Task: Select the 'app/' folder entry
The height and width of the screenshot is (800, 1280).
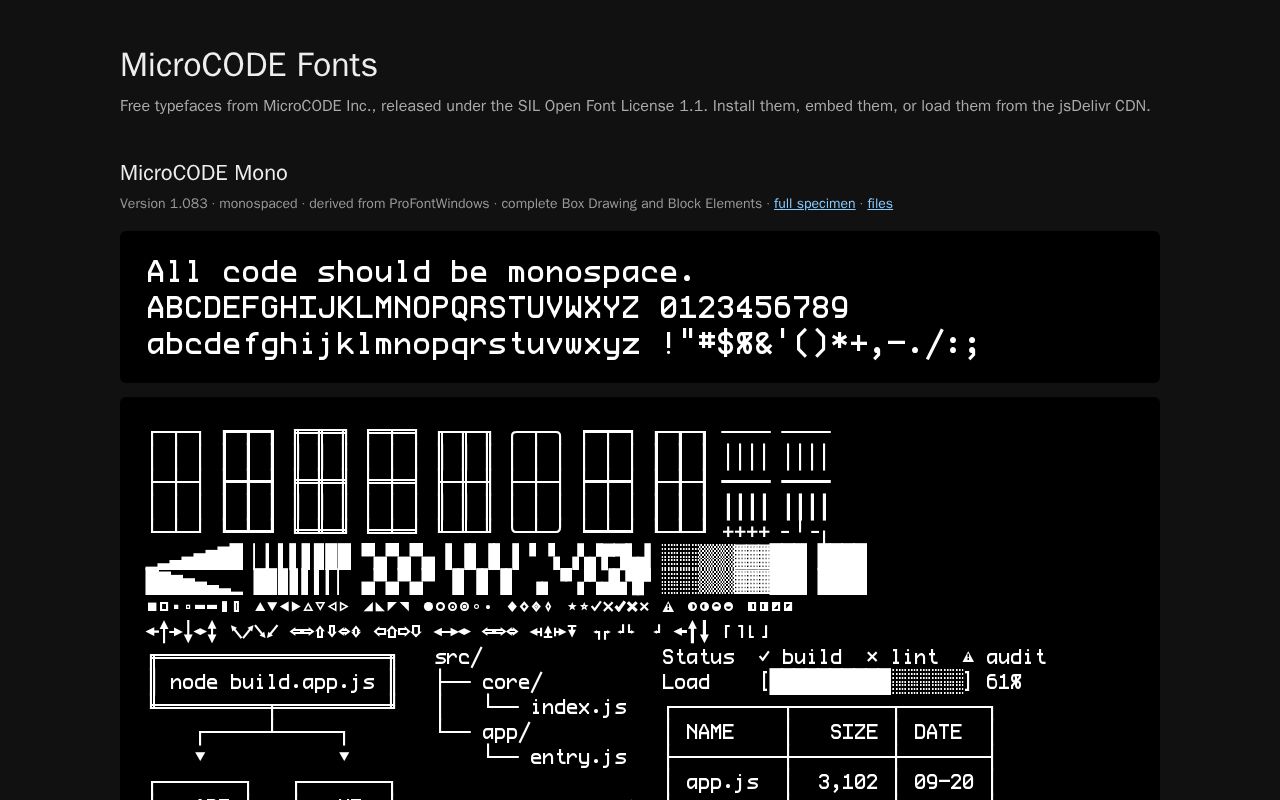Action: click(x=506, y=732)
